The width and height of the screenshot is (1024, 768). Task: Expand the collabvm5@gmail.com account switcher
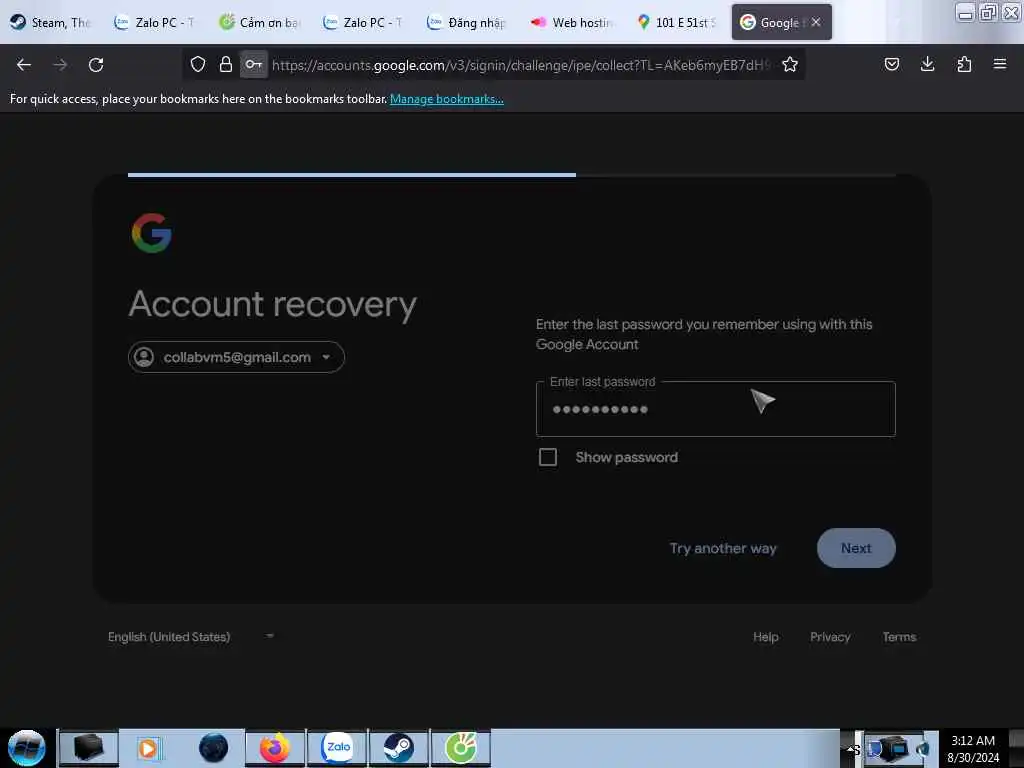click(x=236, y=357)
